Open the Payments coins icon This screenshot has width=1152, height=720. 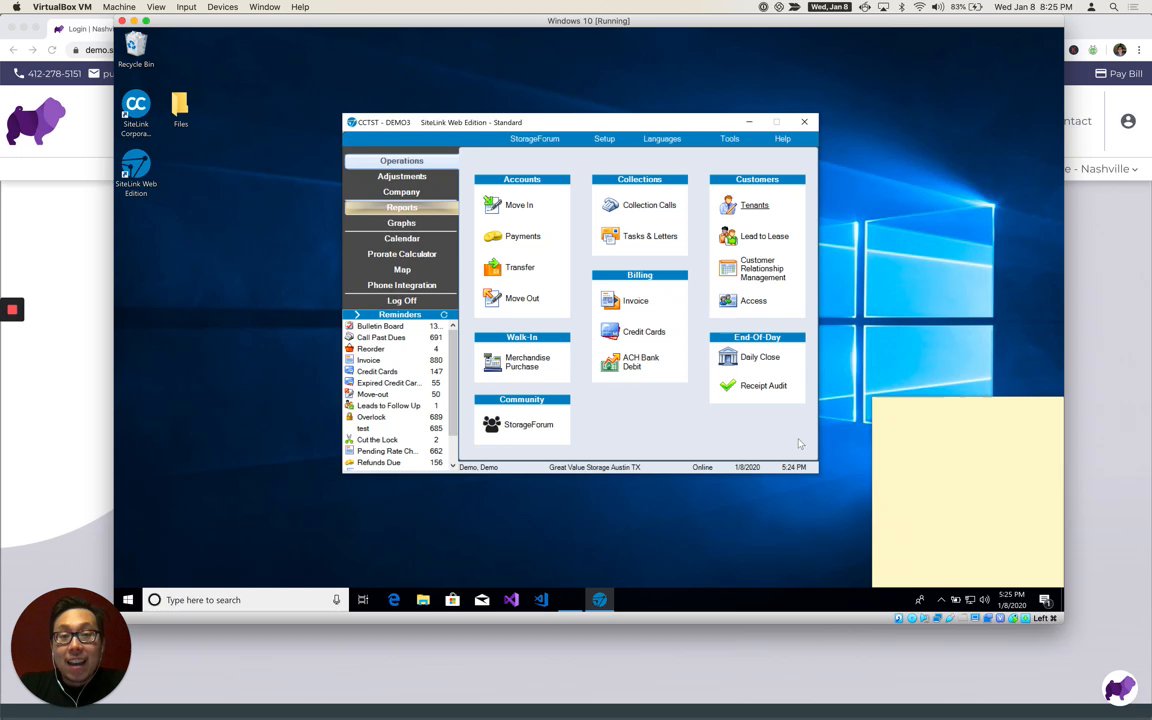(492, 236)
